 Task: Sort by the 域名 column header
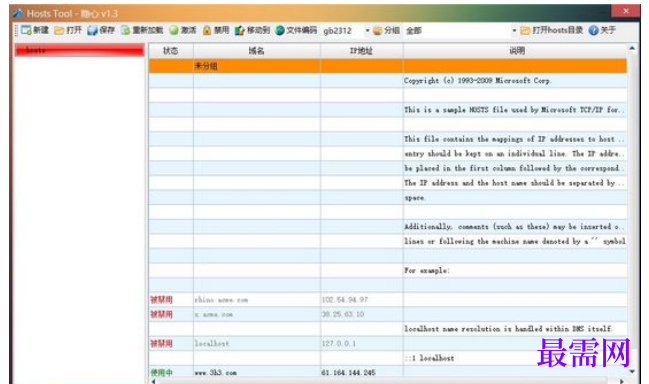point(256,51)
